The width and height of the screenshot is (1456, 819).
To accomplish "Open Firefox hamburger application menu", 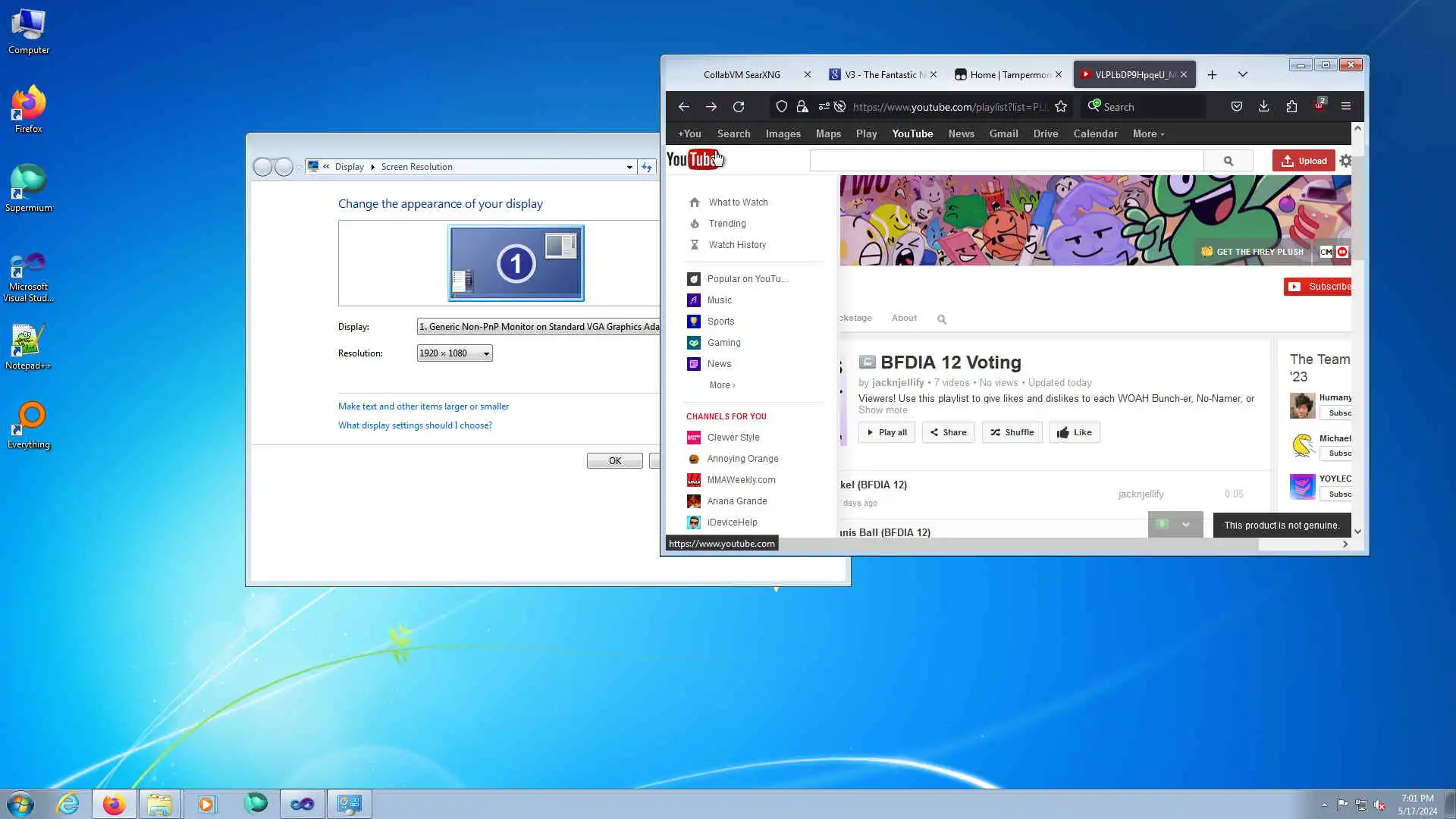I will (x=1346, y=107).
